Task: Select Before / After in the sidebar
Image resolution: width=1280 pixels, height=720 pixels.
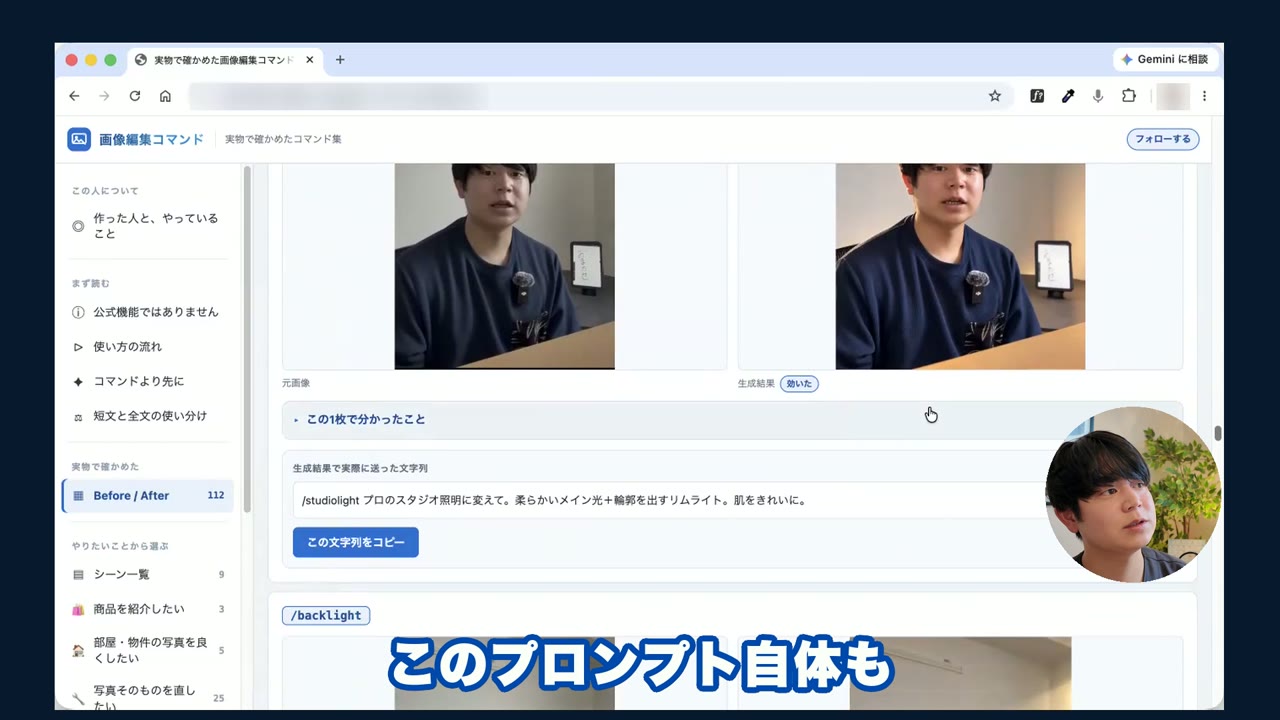Action: (x=147, y=496)
